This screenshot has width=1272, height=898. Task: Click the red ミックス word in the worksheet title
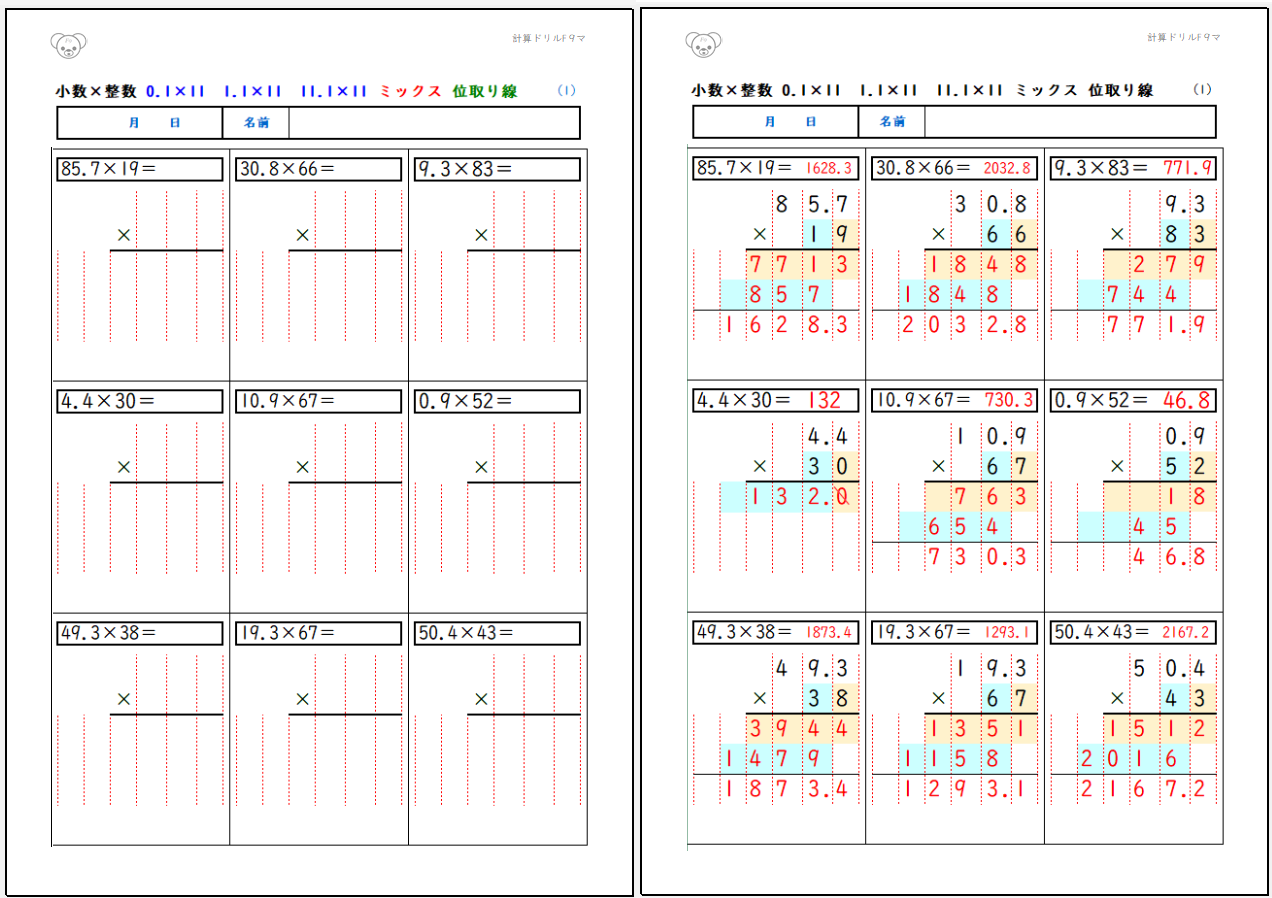click(x=410, y=91)
